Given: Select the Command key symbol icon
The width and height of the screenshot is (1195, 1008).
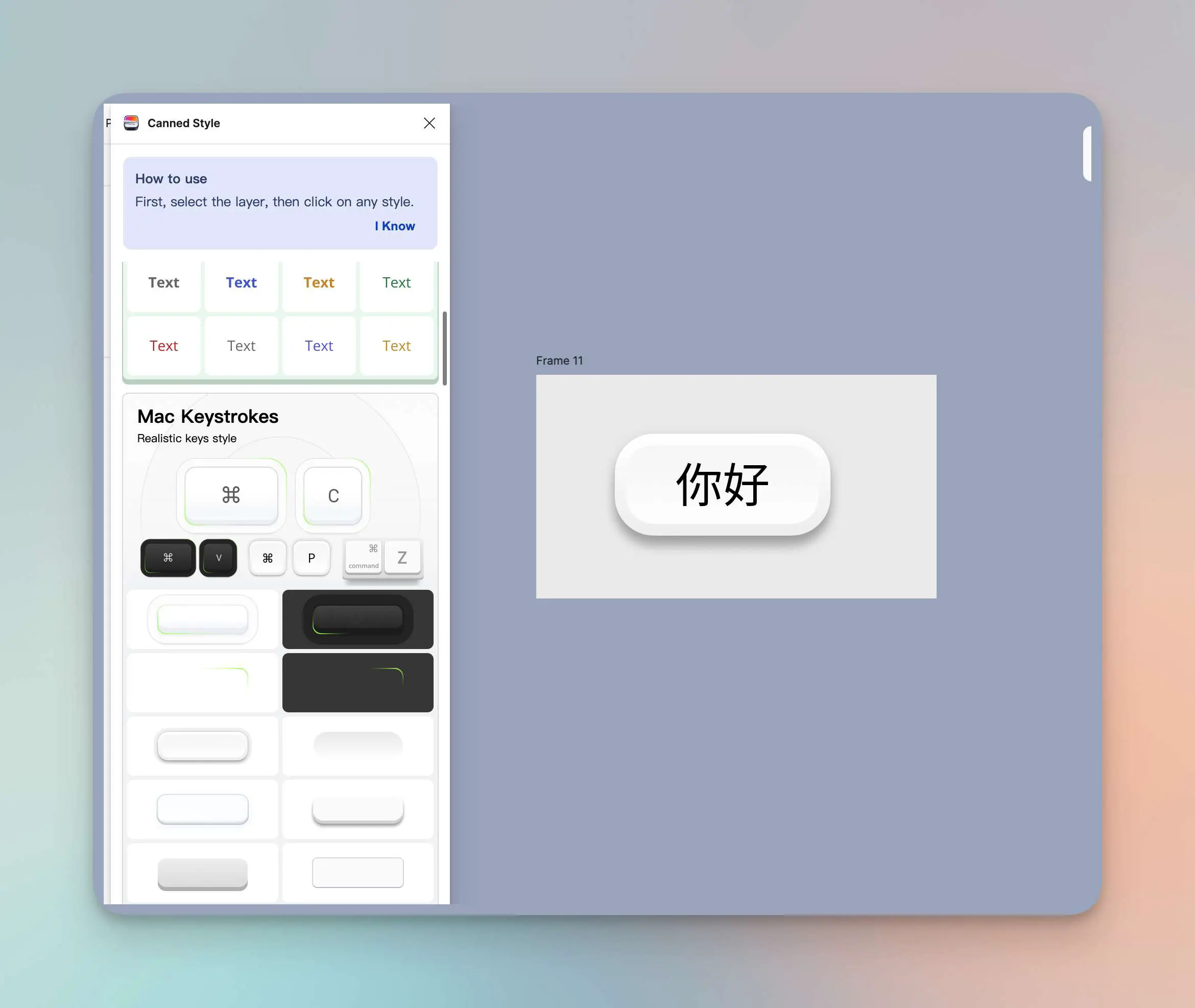Looking at the screenshot, I should (x=231, y=492).
